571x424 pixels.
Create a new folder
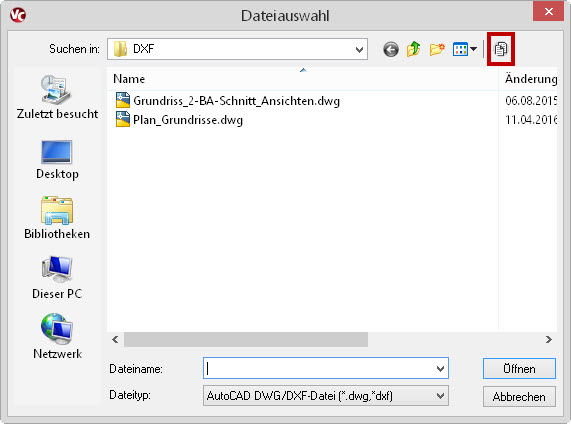coord(437,49)
